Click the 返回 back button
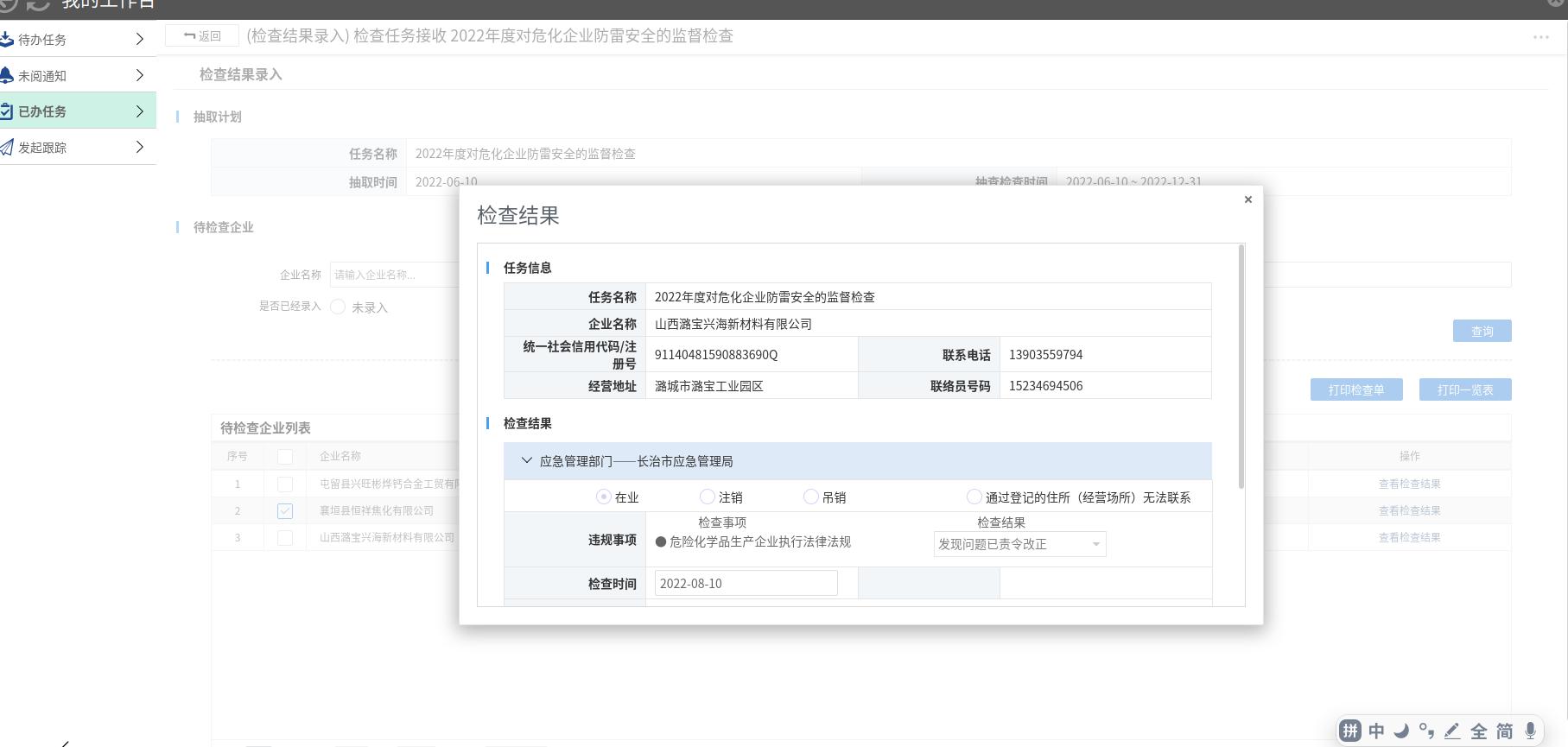Screen dimensions: 1568x747 click(x=202, y=36)
